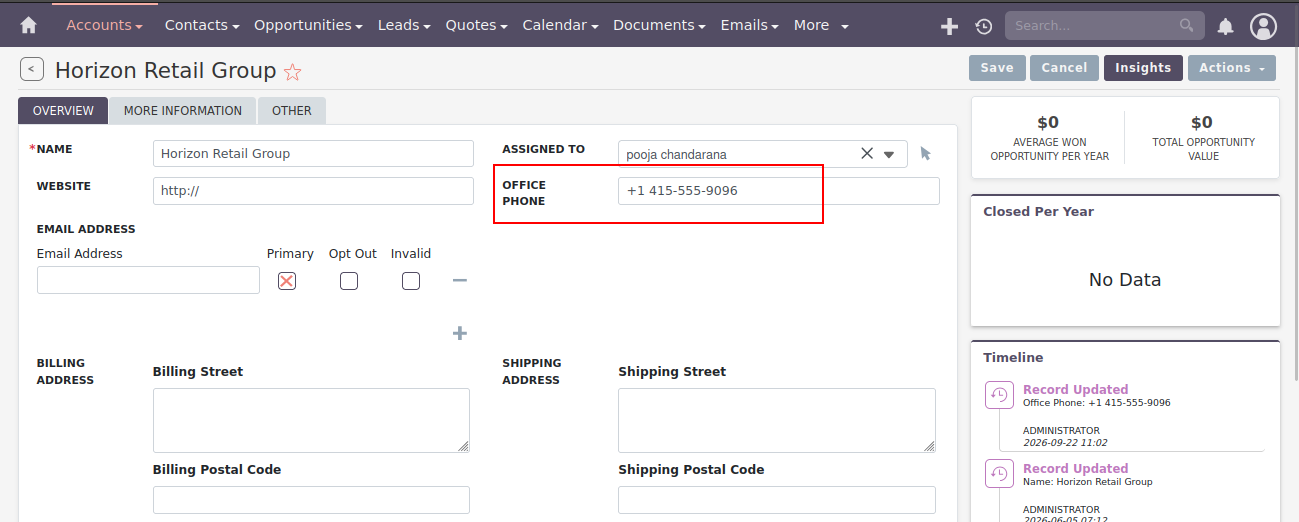1299x522 pixels.
Task: Open the quick create plus icon
Action: pos(950,26)
